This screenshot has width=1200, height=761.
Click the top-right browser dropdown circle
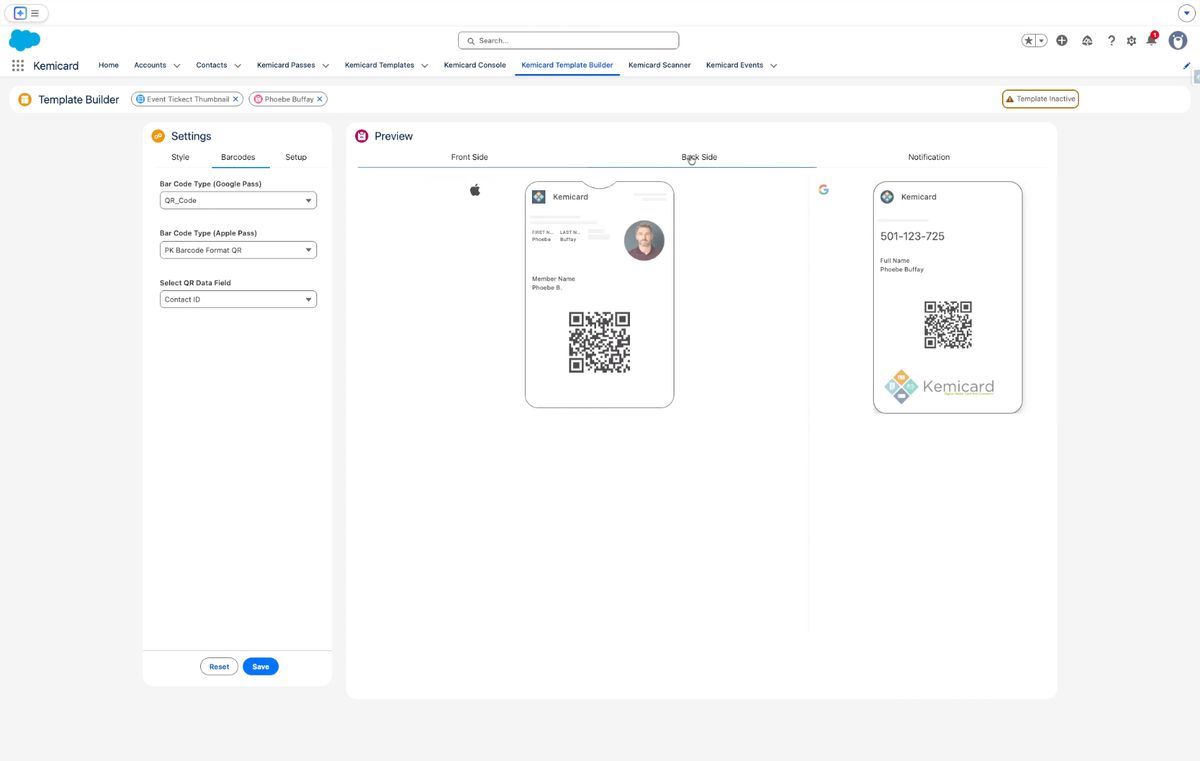1187,13
